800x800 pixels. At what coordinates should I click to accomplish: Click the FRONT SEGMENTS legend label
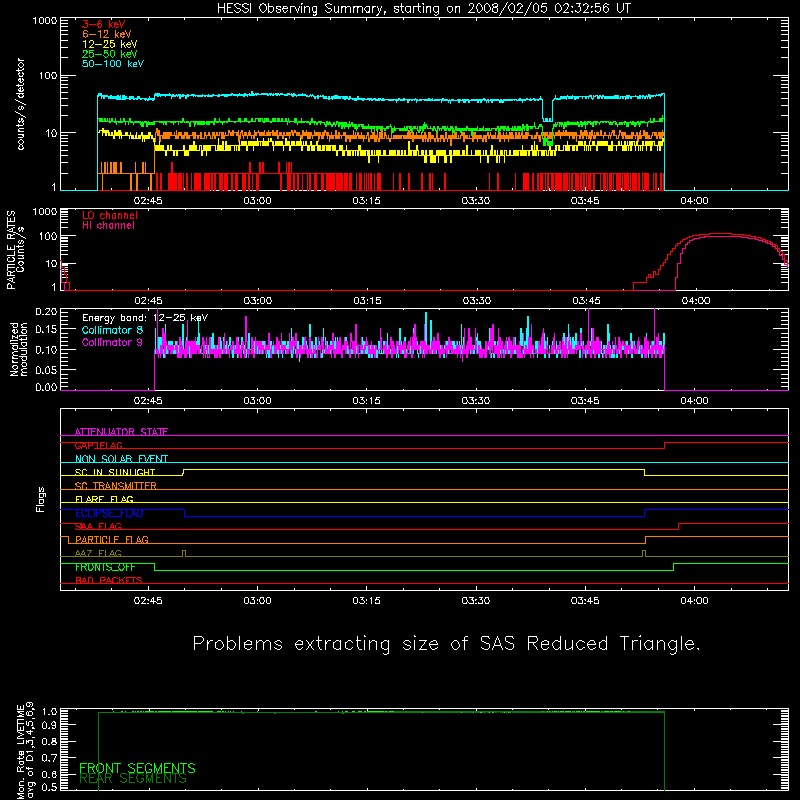[x=137, y=768]
